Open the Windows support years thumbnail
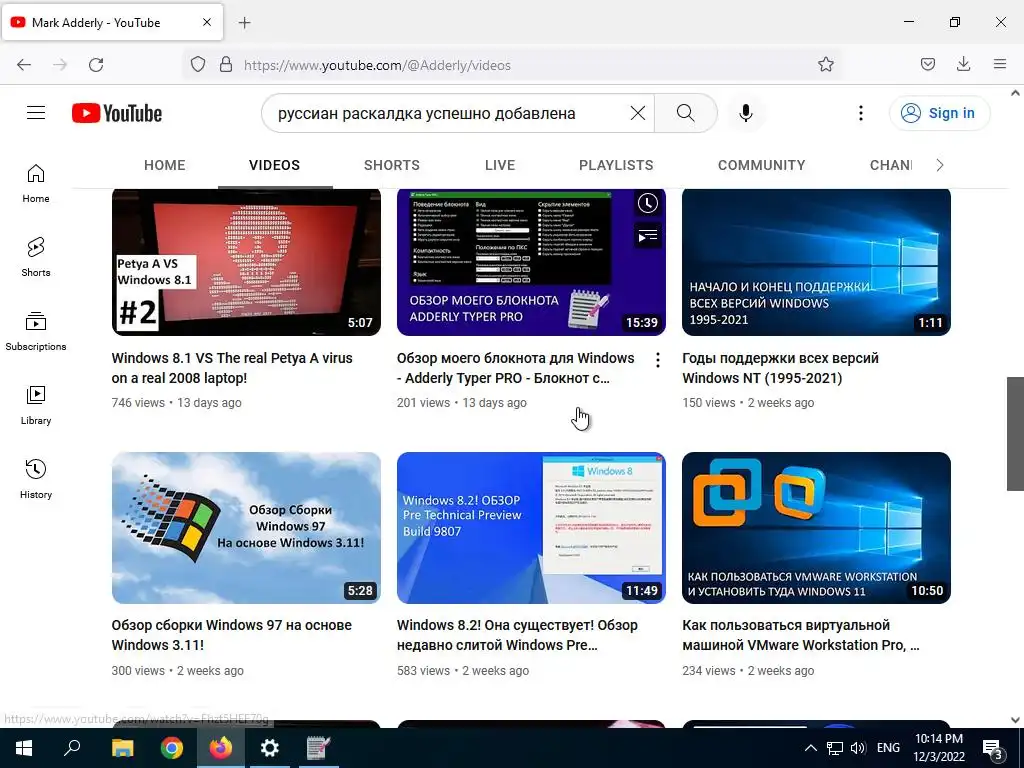Image resolution: width=1024 pixels, height=768 pixels. click(816, 262)
